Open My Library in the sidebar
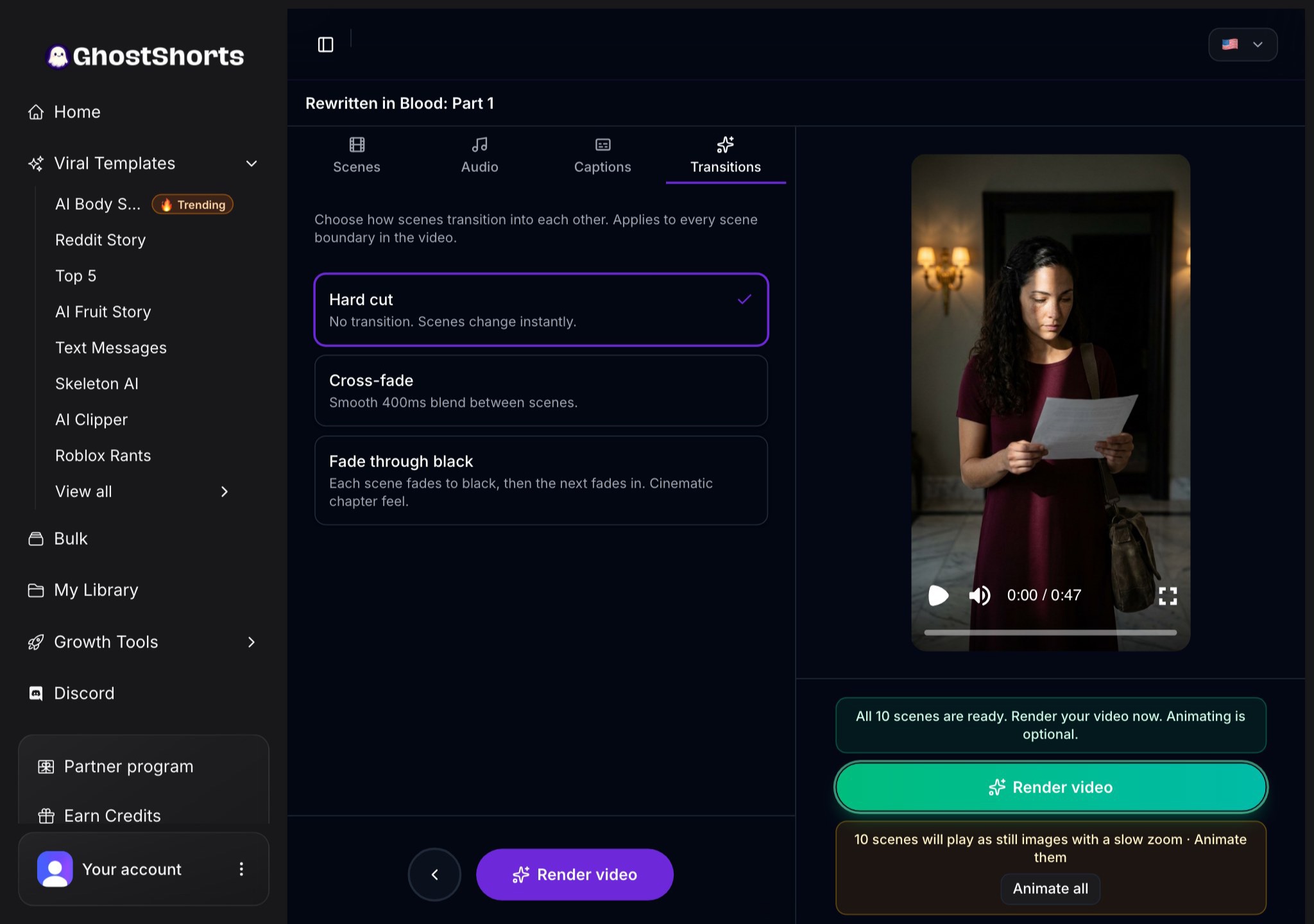1314x924 pixels. (x=96, y=590)
